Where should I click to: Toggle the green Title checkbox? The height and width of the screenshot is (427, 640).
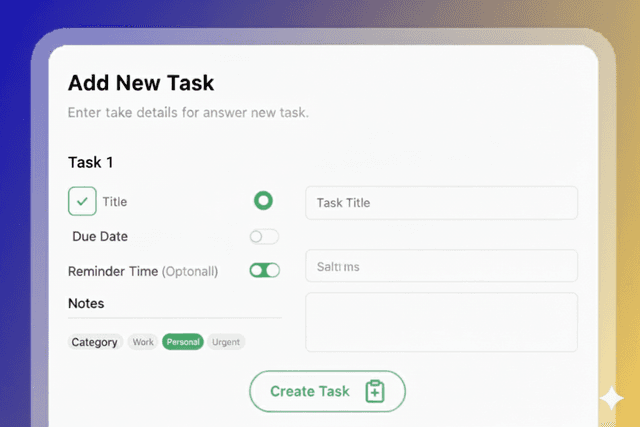pos(82,201)
